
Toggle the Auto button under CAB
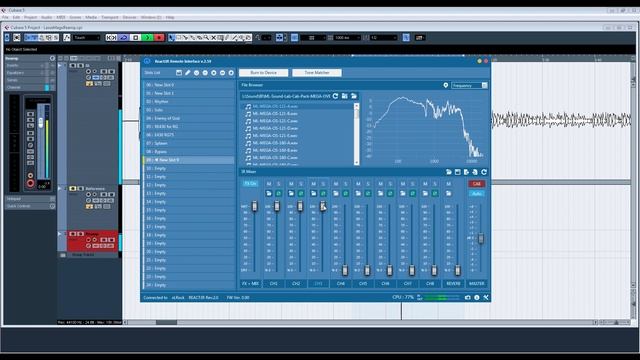coord(476,193)
